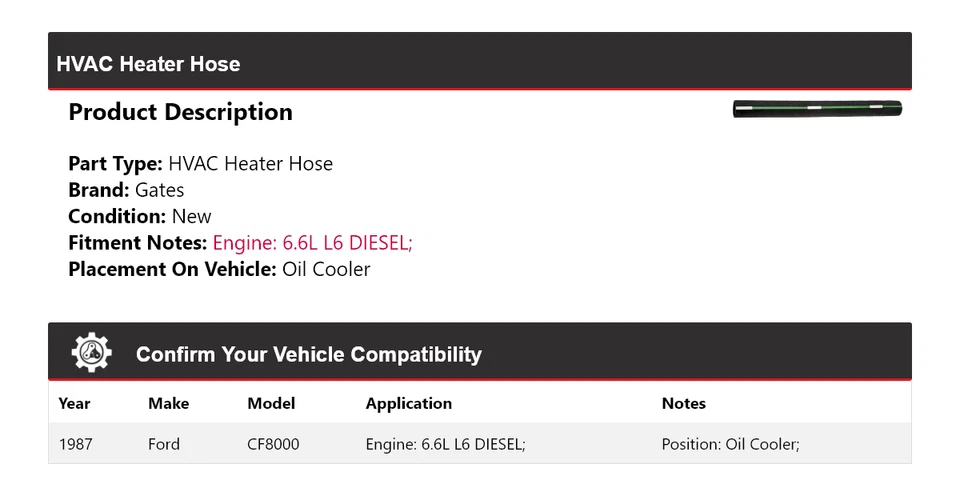The width and height of the screenshot is (960, 496).
Task: Click the gear compatibility icon
Action: click(x=92, y=353)
